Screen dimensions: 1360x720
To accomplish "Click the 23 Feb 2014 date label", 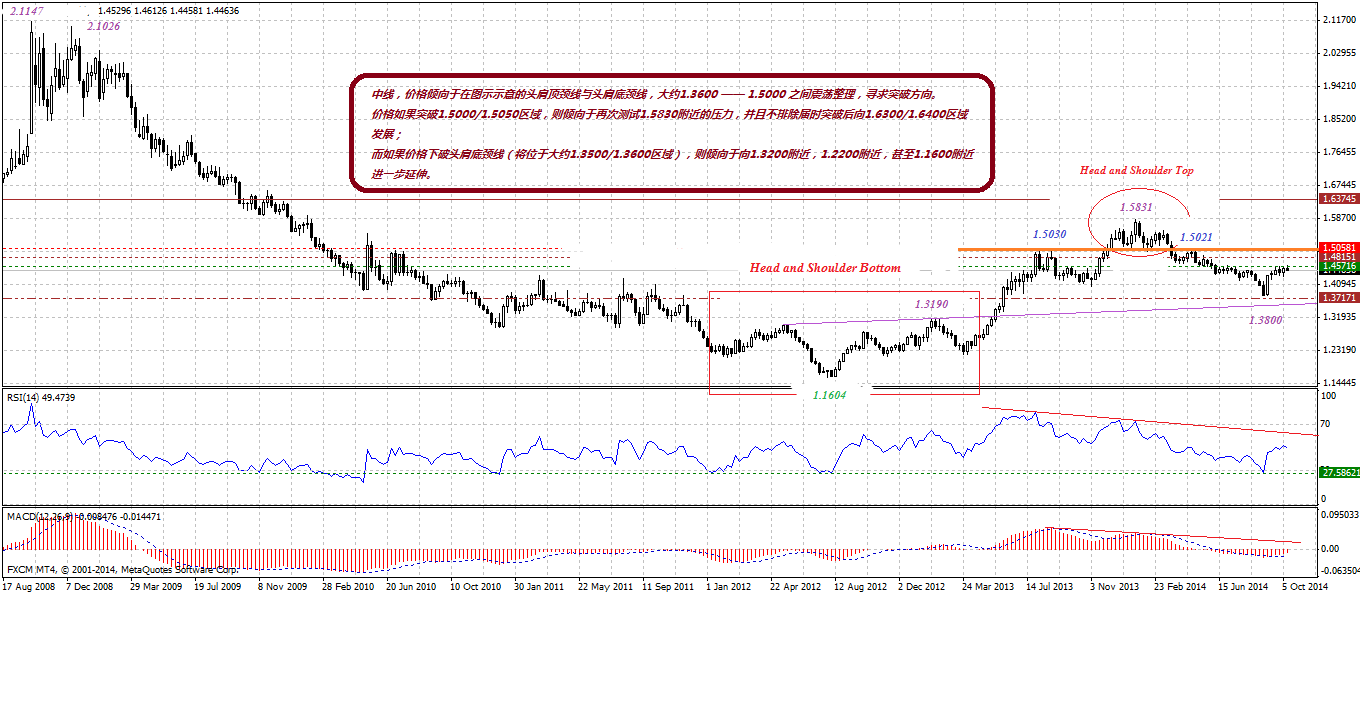I will point(1180,587).
